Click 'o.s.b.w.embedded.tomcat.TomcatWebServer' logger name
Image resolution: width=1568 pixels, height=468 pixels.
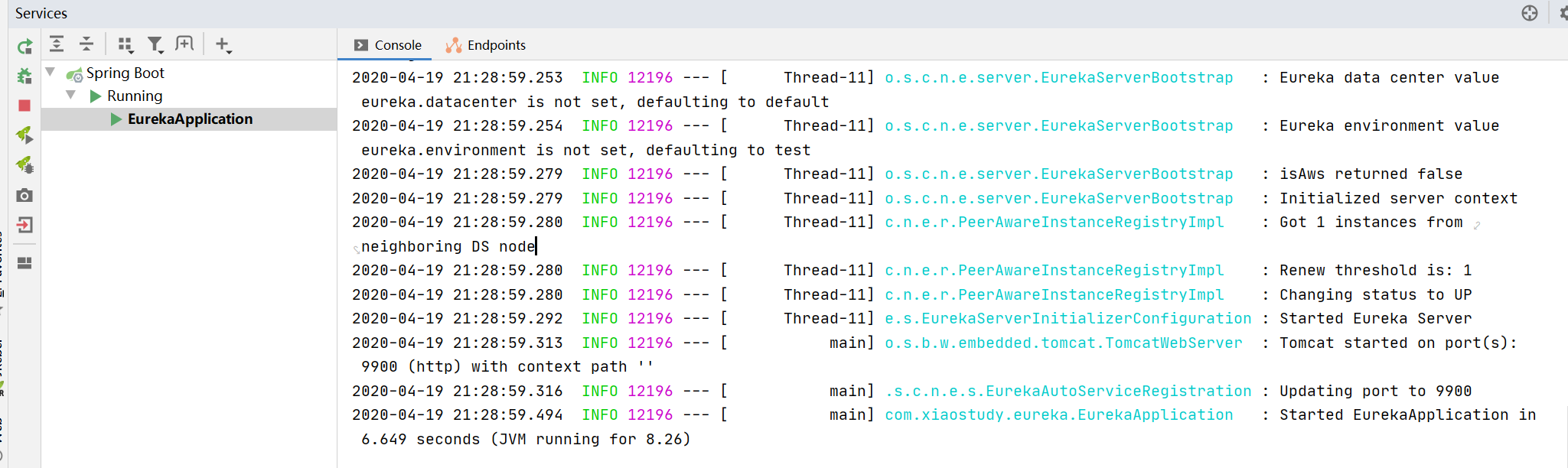click(1064, 343)
